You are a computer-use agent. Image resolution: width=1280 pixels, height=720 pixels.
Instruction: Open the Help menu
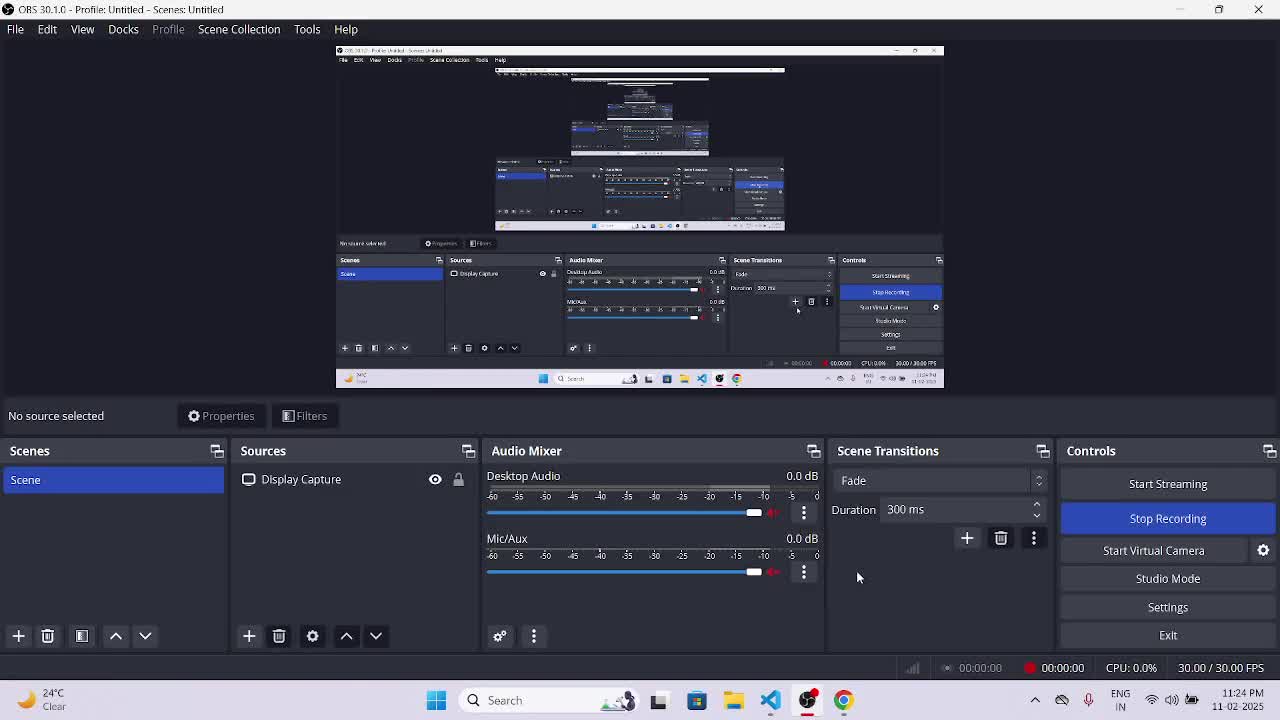coord(346,29)
